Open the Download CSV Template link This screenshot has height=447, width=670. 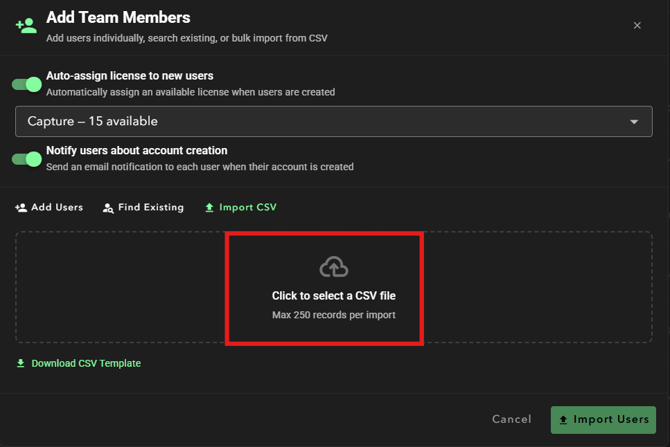[x=86, y=364]
